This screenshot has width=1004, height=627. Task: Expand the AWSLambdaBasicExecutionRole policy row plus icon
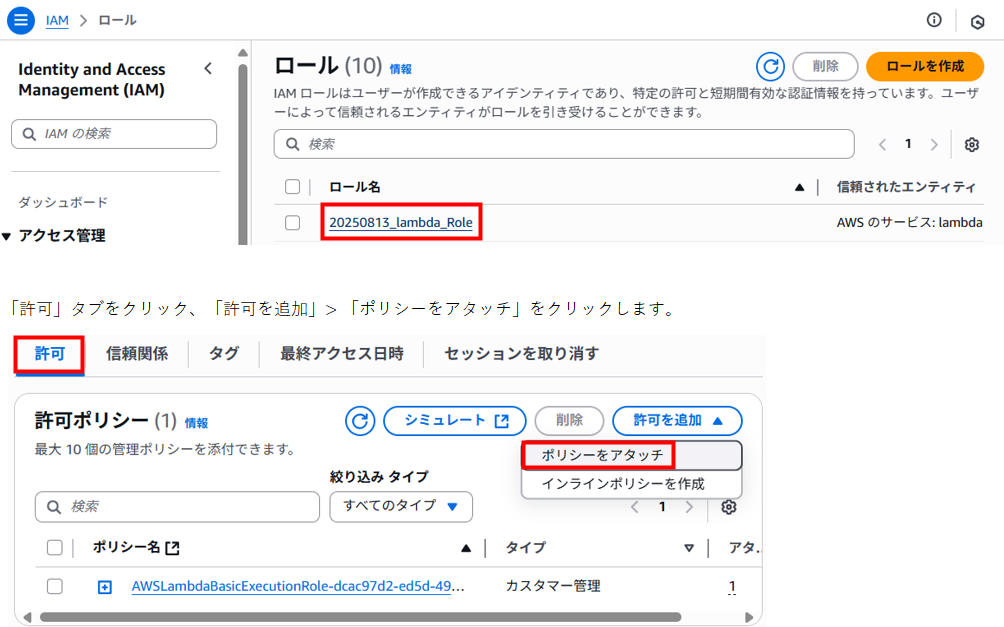click(x=104, y=587)
